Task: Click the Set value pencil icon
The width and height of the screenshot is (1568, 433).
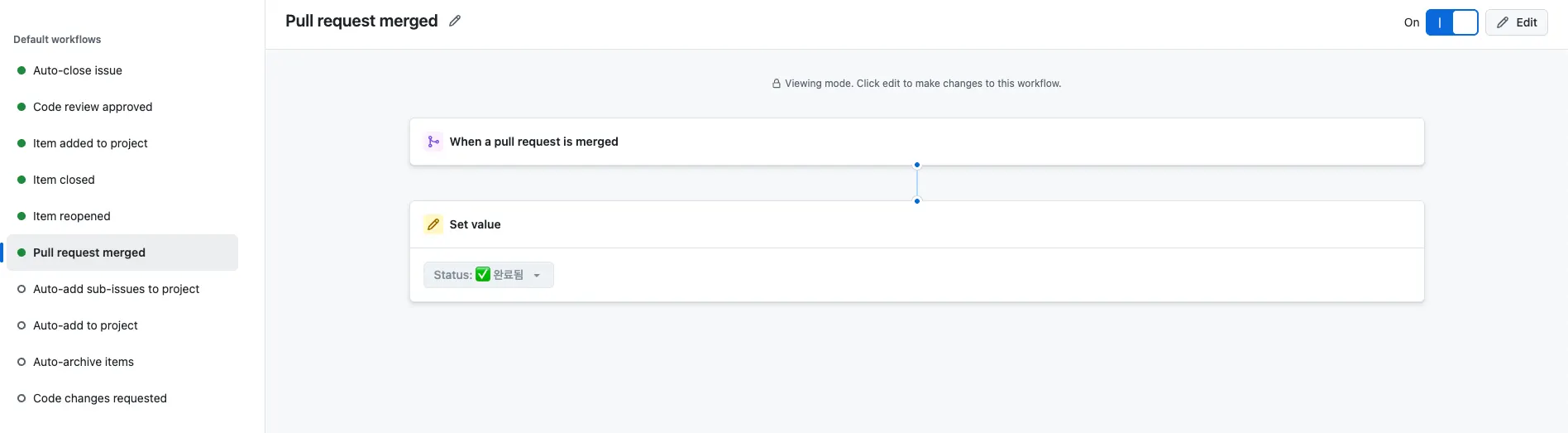Action: click(433, 224)
